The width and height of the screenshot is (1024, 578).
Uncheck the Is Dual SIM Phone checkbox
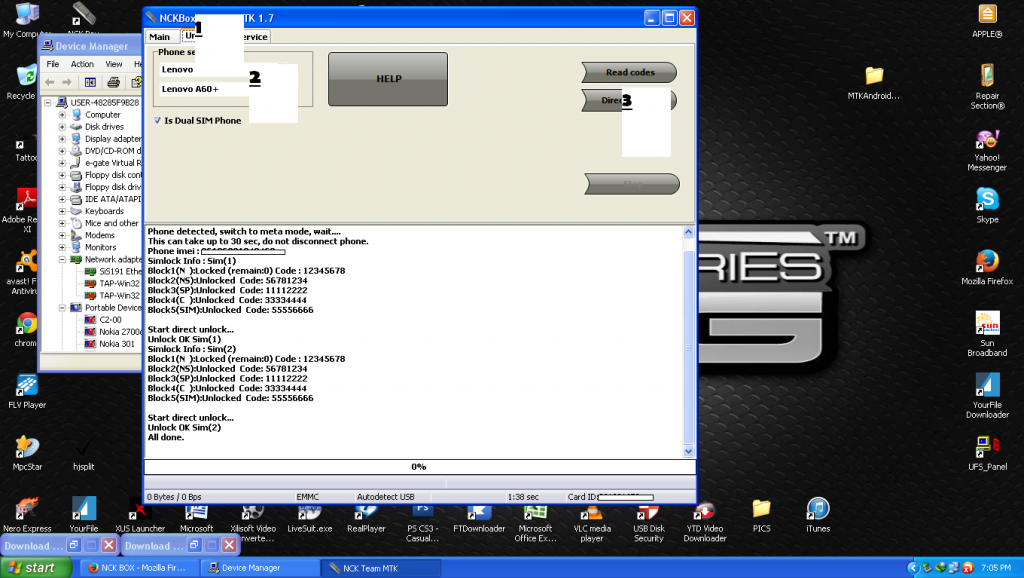[x=157, y=120]
